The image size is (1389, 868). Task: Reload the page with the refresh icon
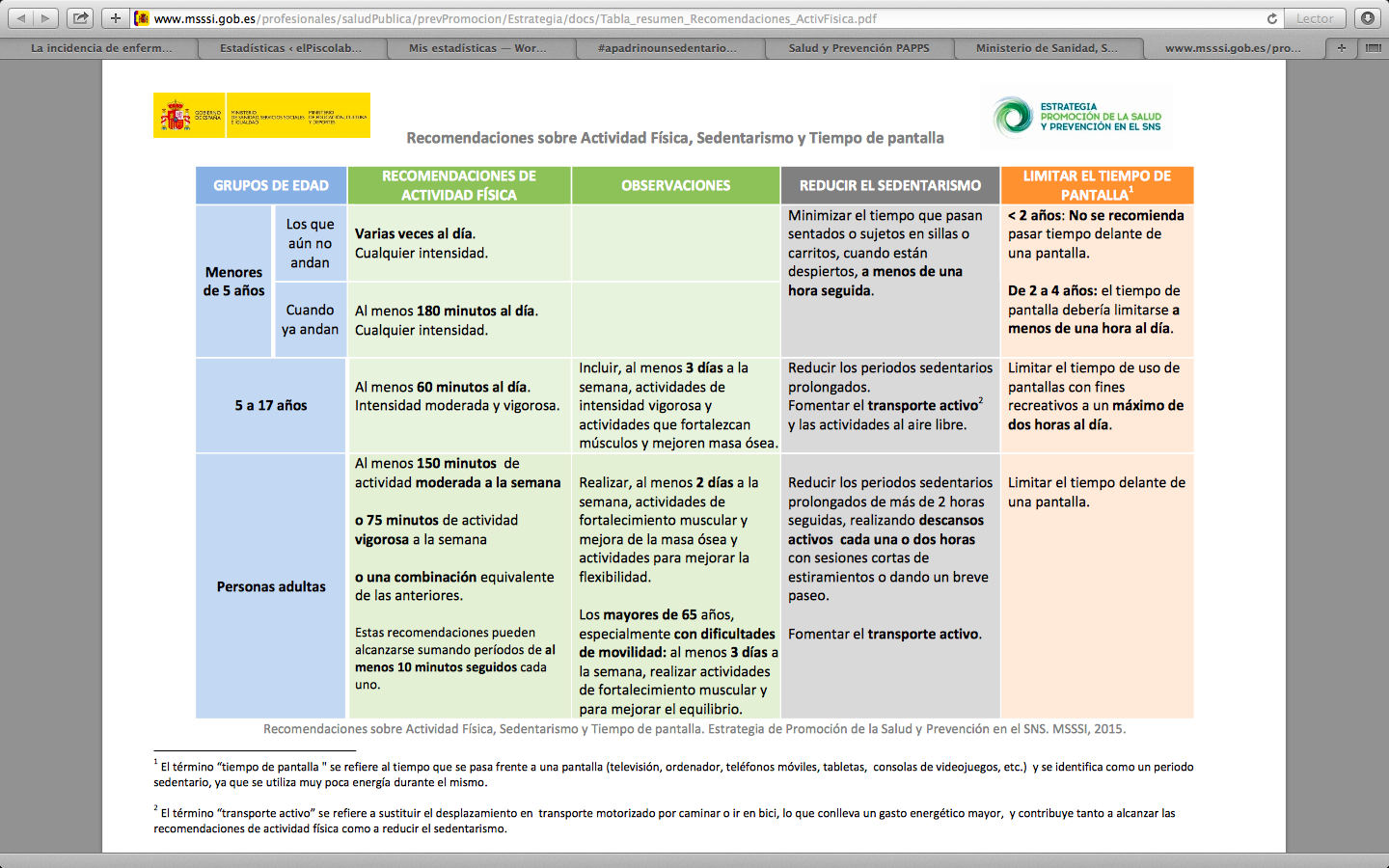(x=1271, y=18)
